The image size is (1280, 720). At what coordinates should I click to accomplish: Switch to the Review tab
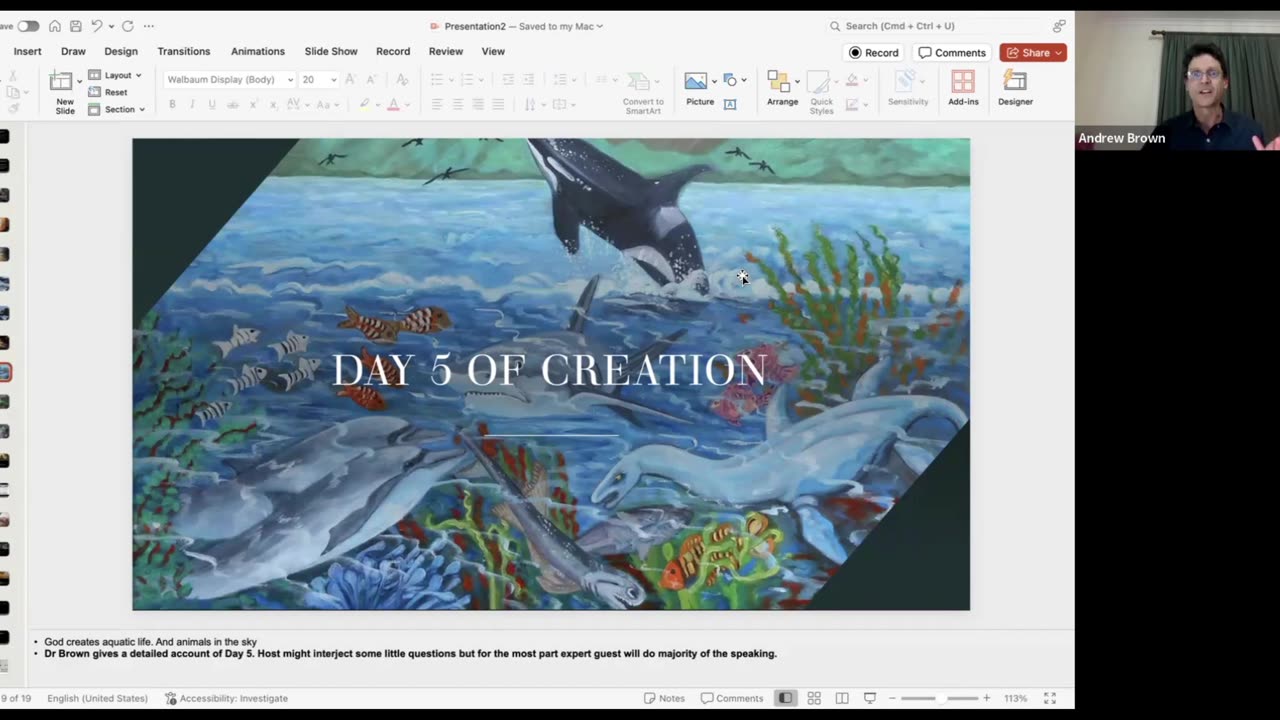tap(446, 51)
